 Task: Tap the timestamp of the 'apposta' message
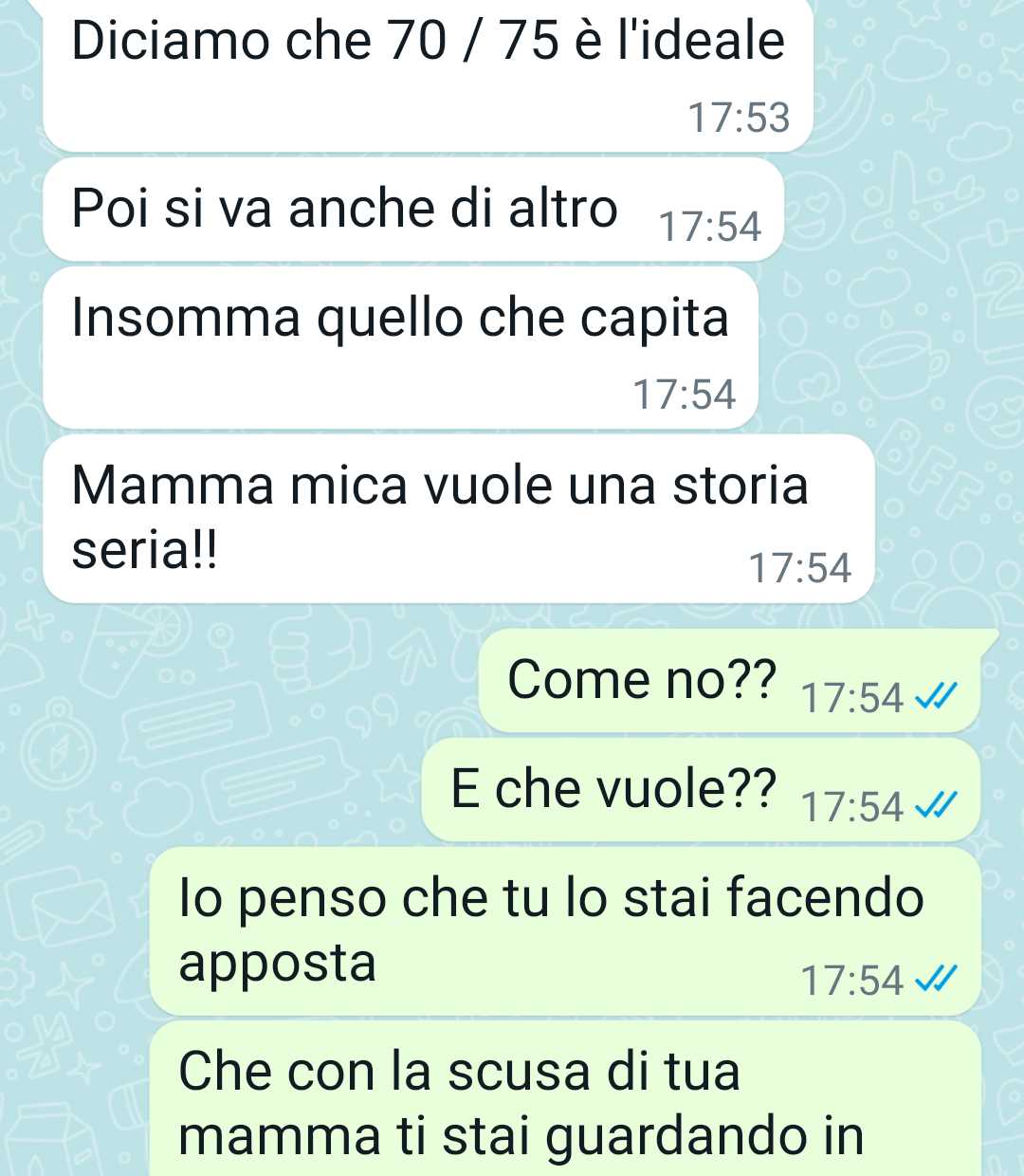point(852,981)
